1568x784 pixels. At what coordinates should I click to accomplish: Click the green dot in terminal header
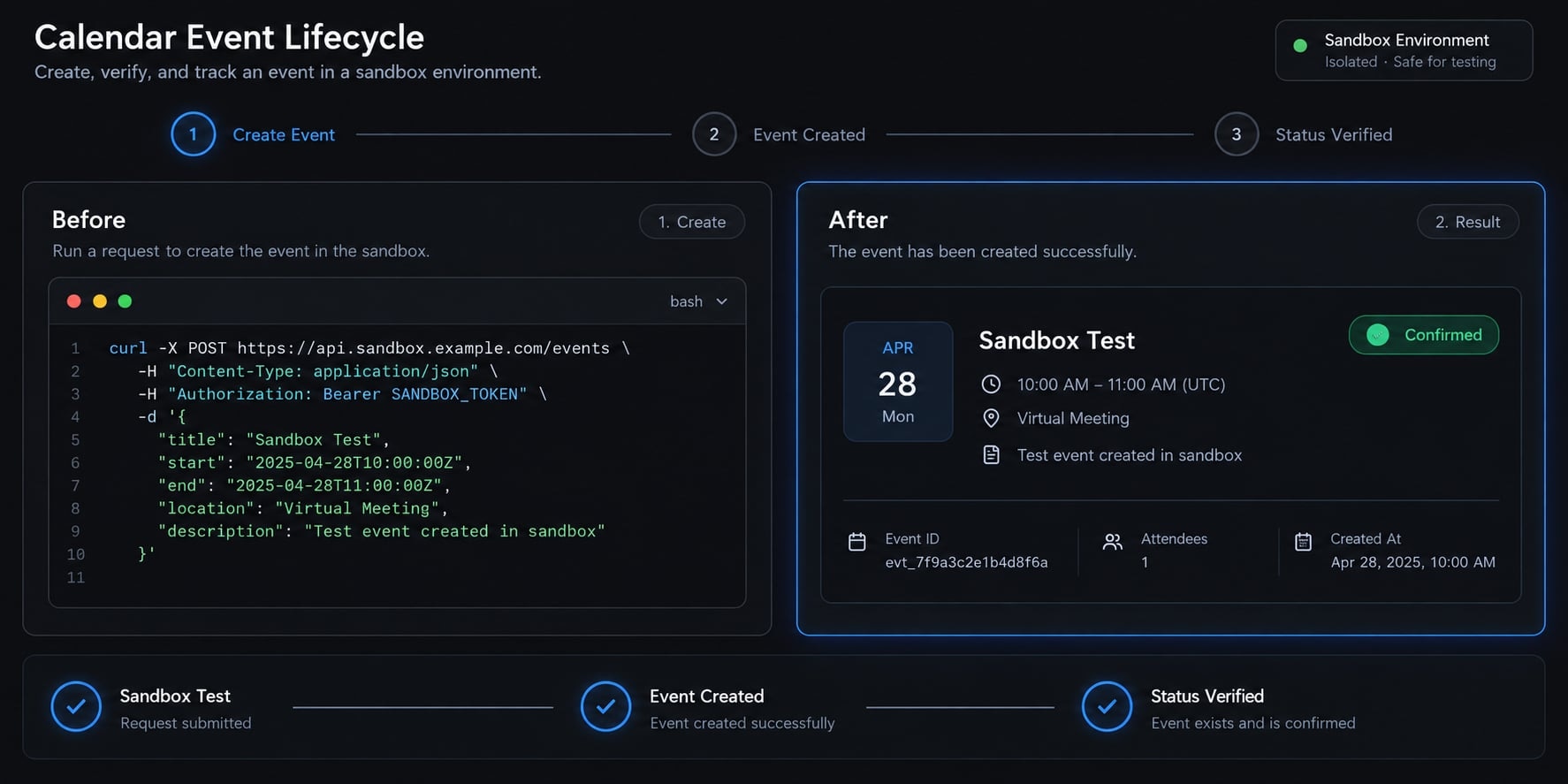pyautogui.click(x=125, y=301)
